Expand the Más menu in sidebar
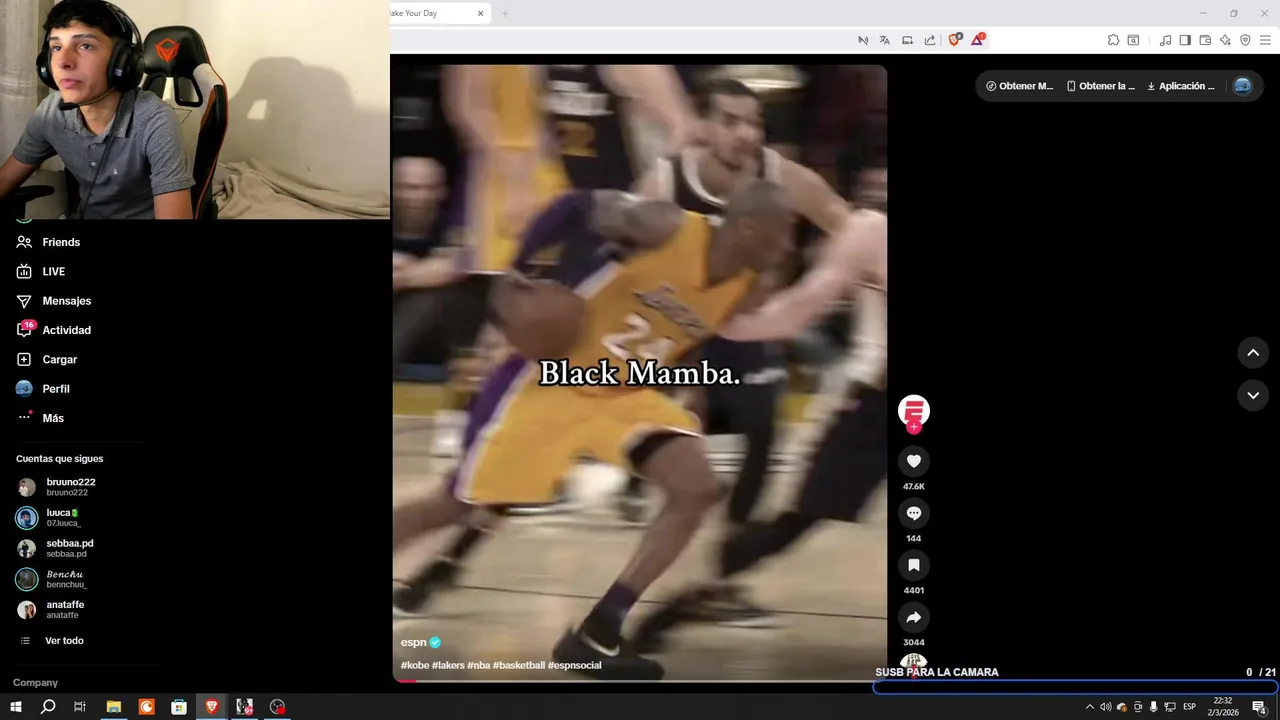The height and width of the screenshot is (720, 1280). [x=40, y=418]
